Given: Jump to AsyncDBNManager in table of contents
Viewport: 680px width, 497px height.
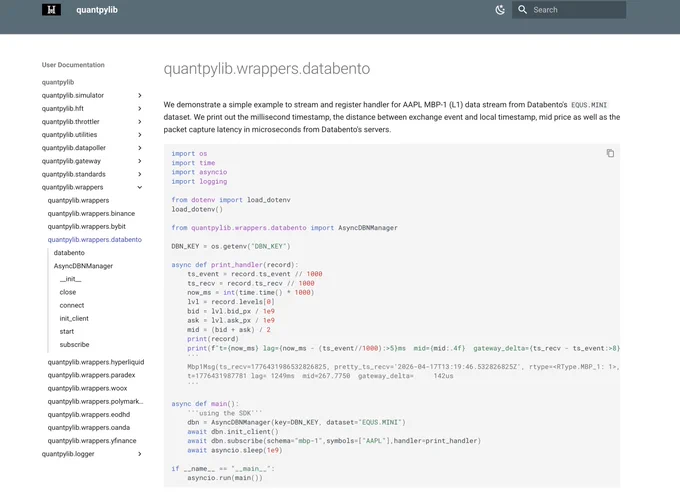Looking at the screenshot, I should click(x=83, y=266).
